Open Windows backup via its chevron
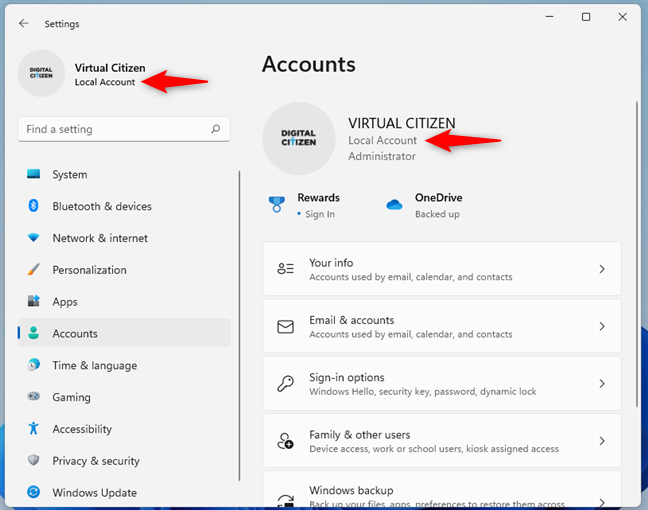Viewport: 648px width, 510px height. click(602, 502)
